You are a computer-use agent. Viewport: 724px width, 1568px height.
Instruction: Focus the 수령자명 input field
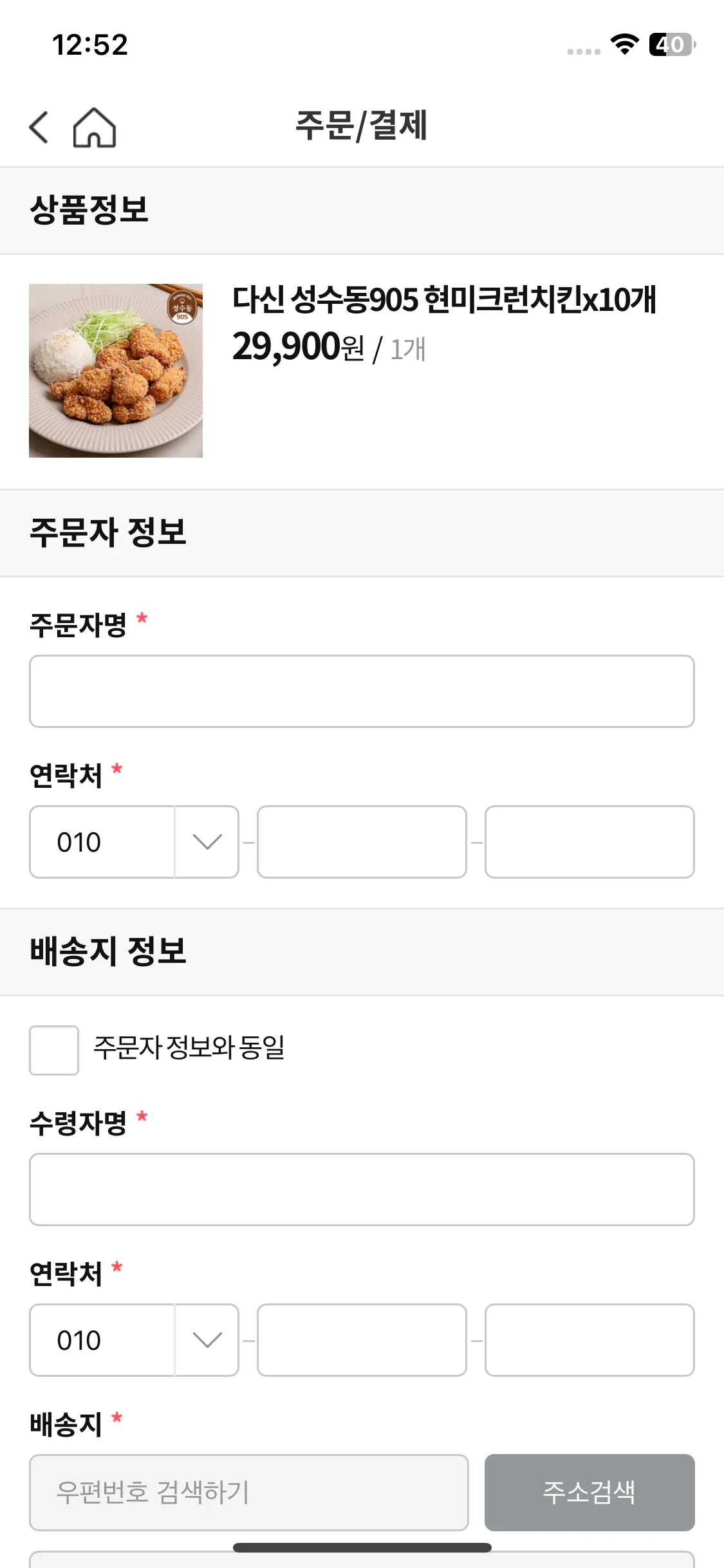point(362,1190)
